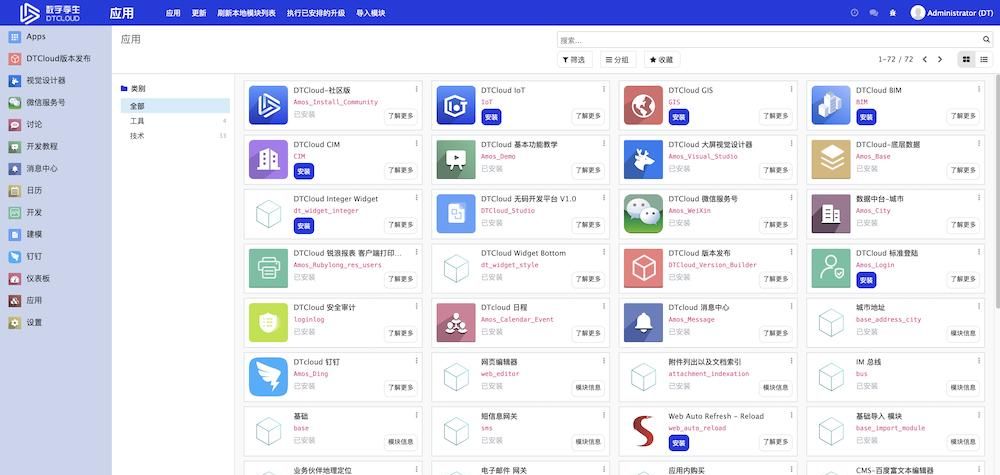1000x475 pixels.
Task: Go to the next page arrow
Action: pos(939,59)
